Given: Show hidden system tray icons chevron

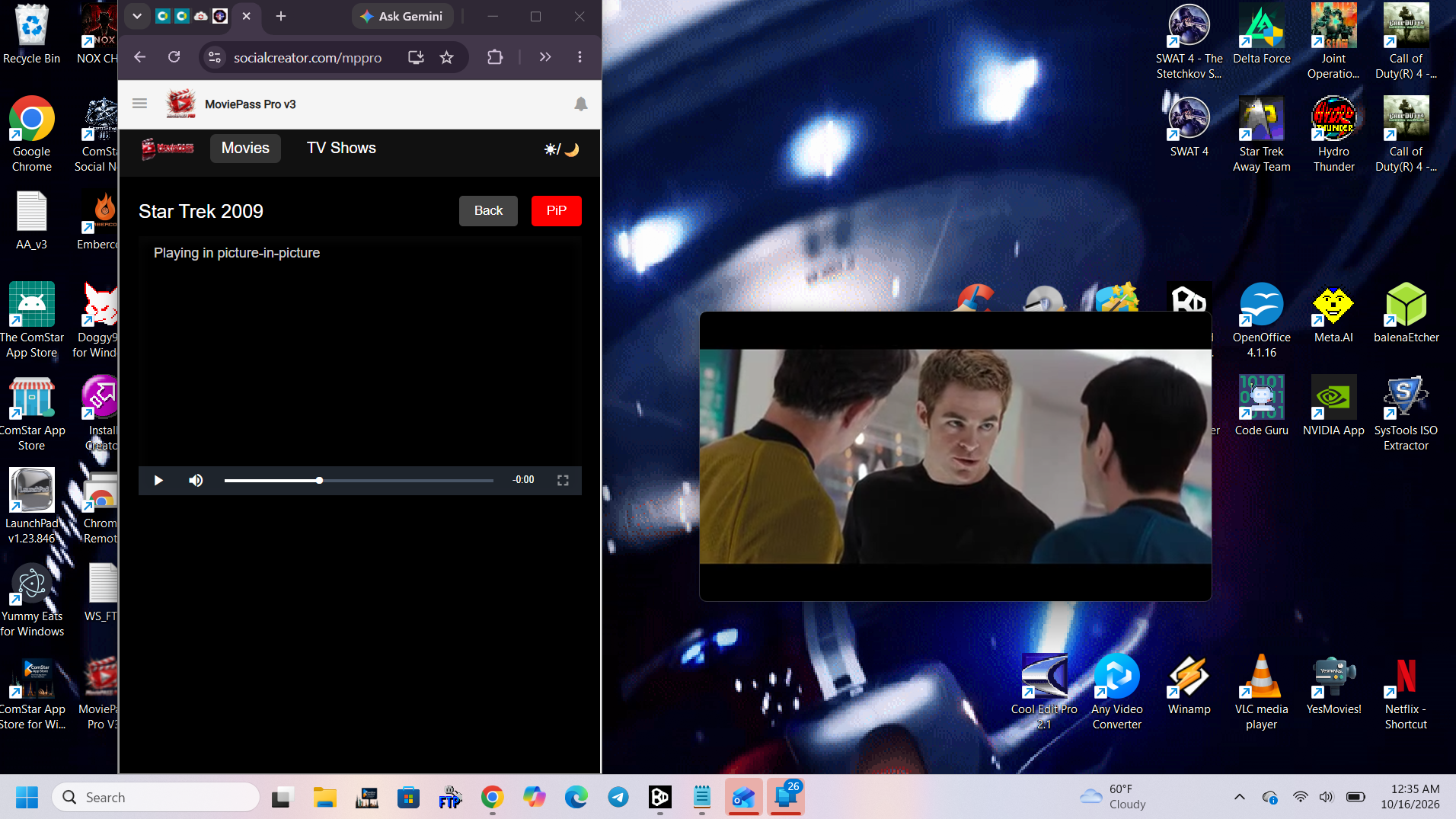Looking at the screenshot, I should 1240,797.
